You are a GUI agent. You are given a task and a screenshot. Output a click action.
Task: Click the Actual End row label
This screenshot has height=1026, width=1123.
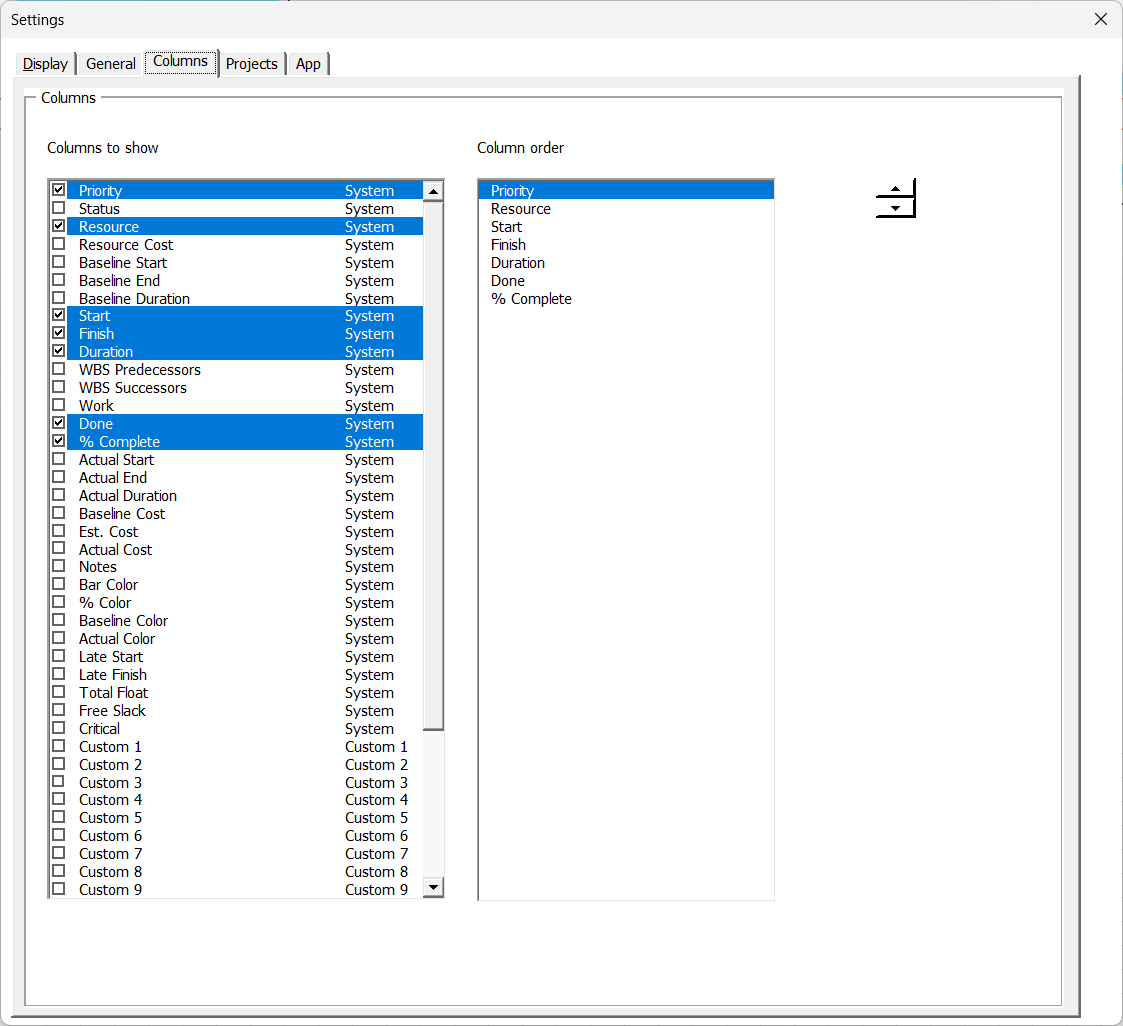(112, 478)
